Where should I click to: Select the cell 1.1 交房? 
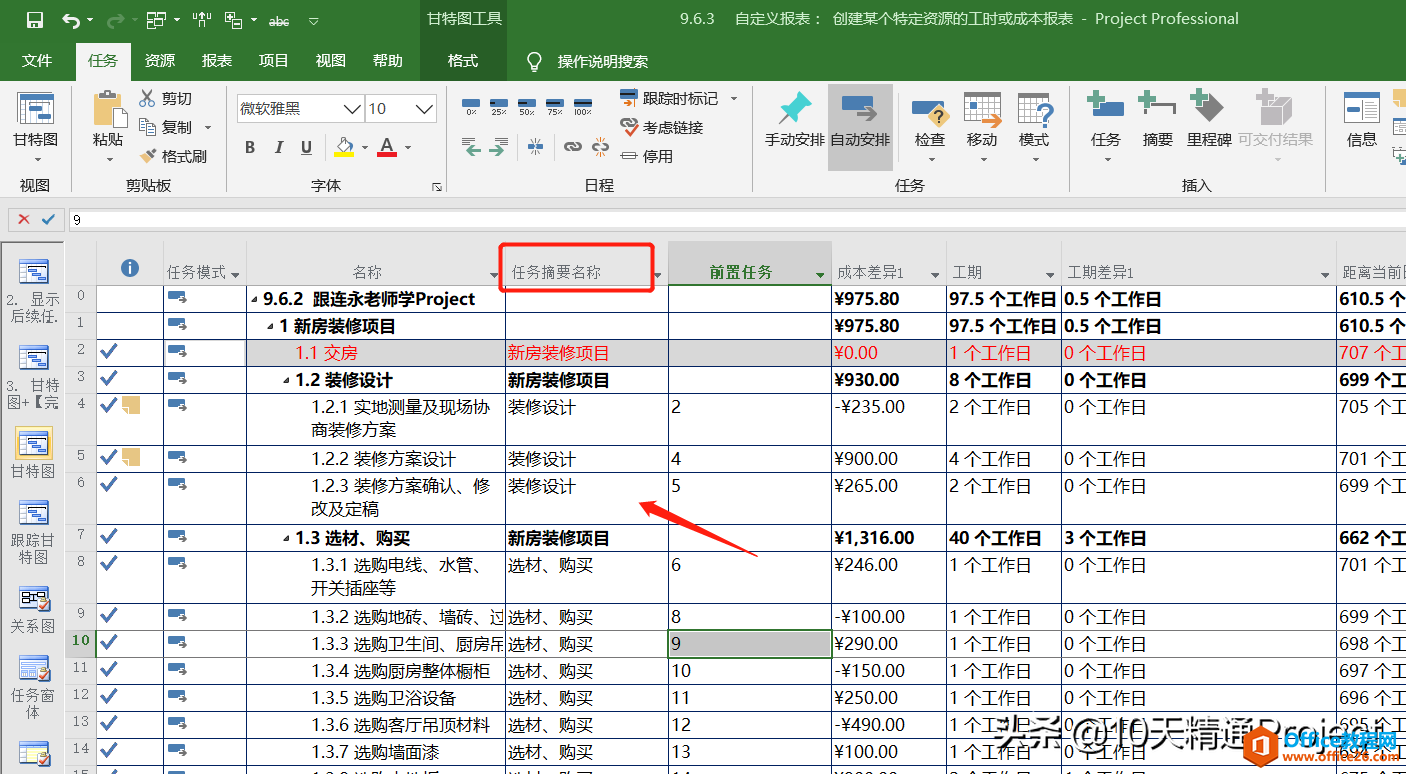(375, 353)
